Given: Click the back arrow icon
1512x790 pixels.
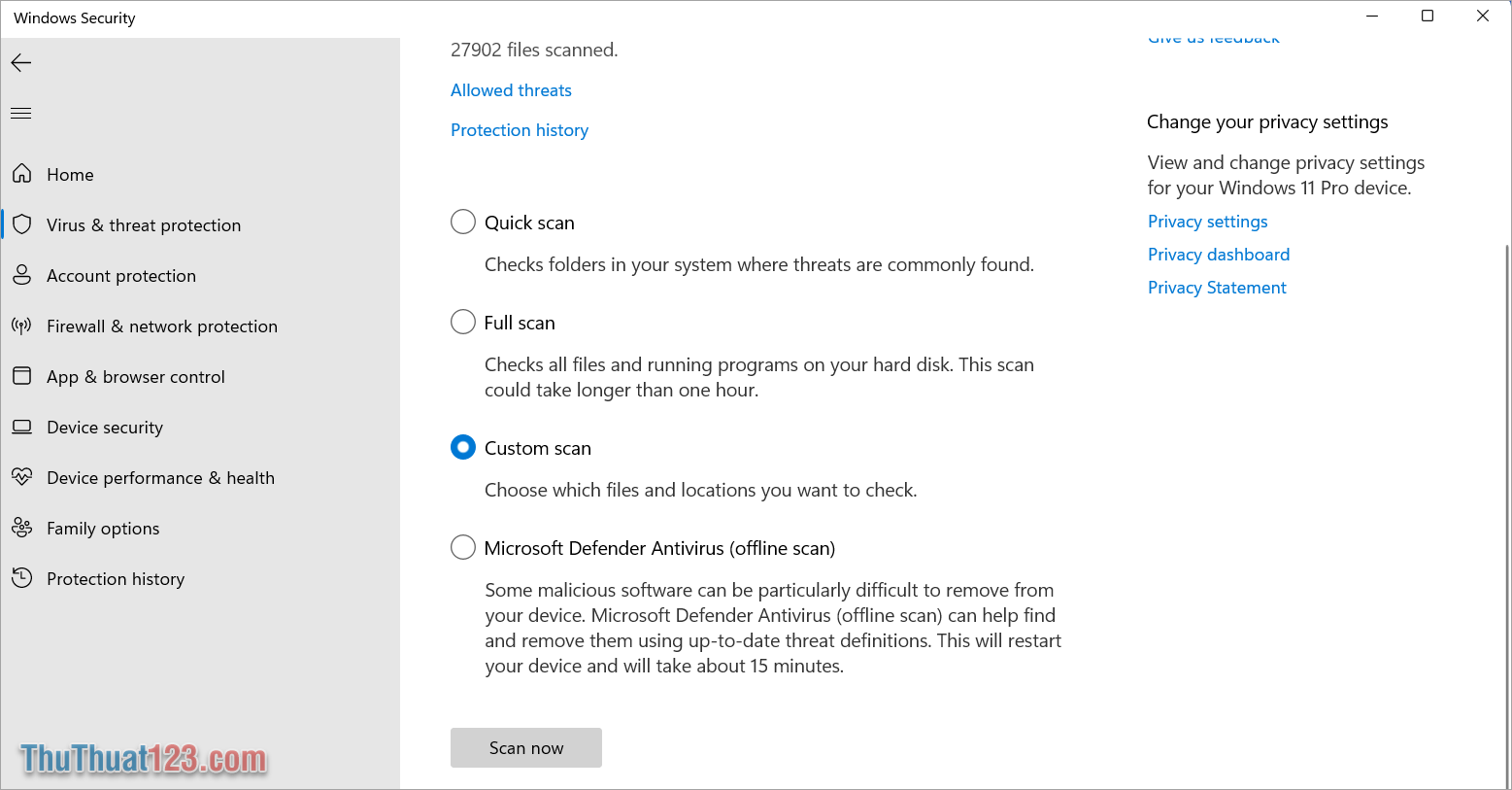Looking at the screenshot, I should [21, 63].
